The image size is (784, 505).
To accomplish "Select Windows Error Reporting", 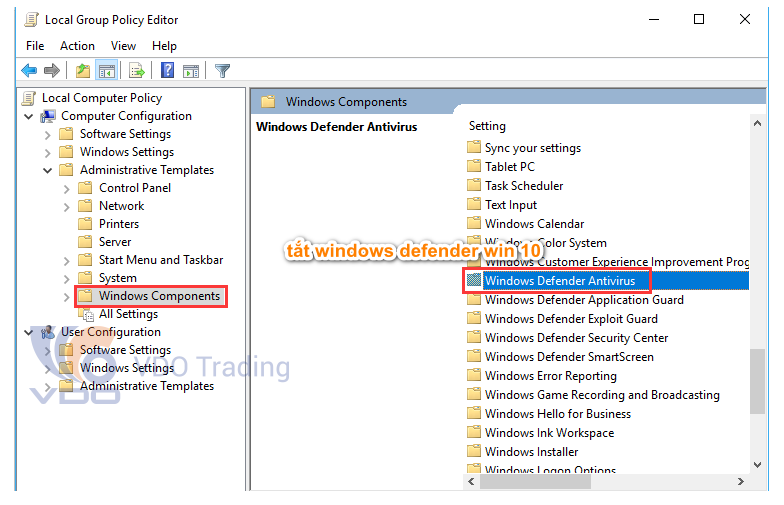I will tap(550, 376).
